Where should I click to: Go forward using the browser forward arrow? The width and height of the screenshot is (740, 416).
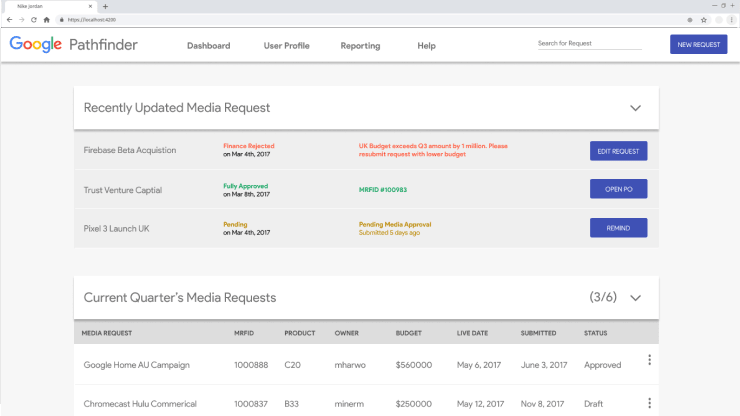coord(22,20)
